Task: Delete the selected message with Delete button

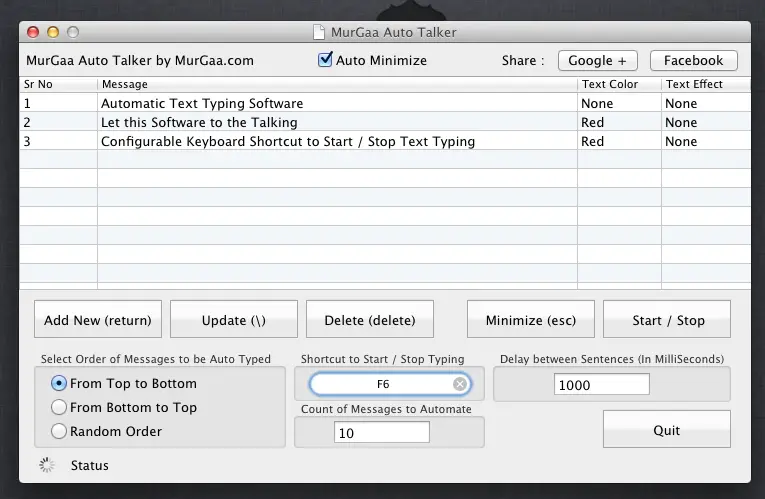Action: click(369, 320)
